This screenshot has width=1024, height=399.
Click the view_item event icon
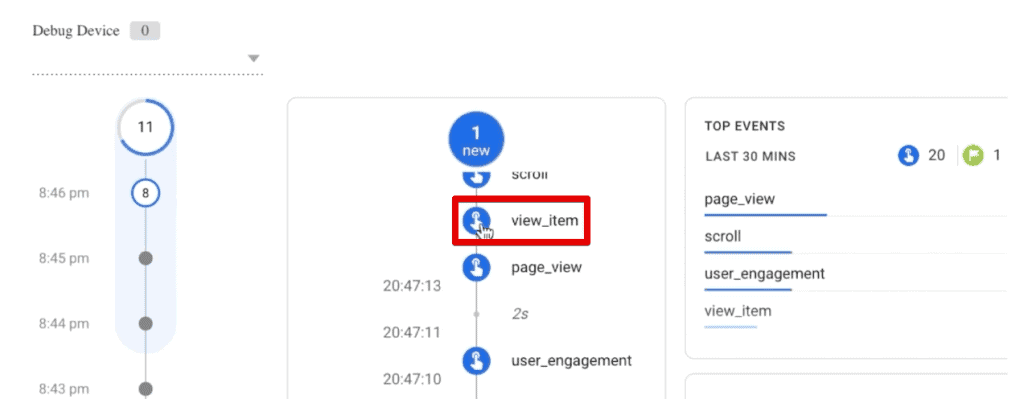click(476, 221)
